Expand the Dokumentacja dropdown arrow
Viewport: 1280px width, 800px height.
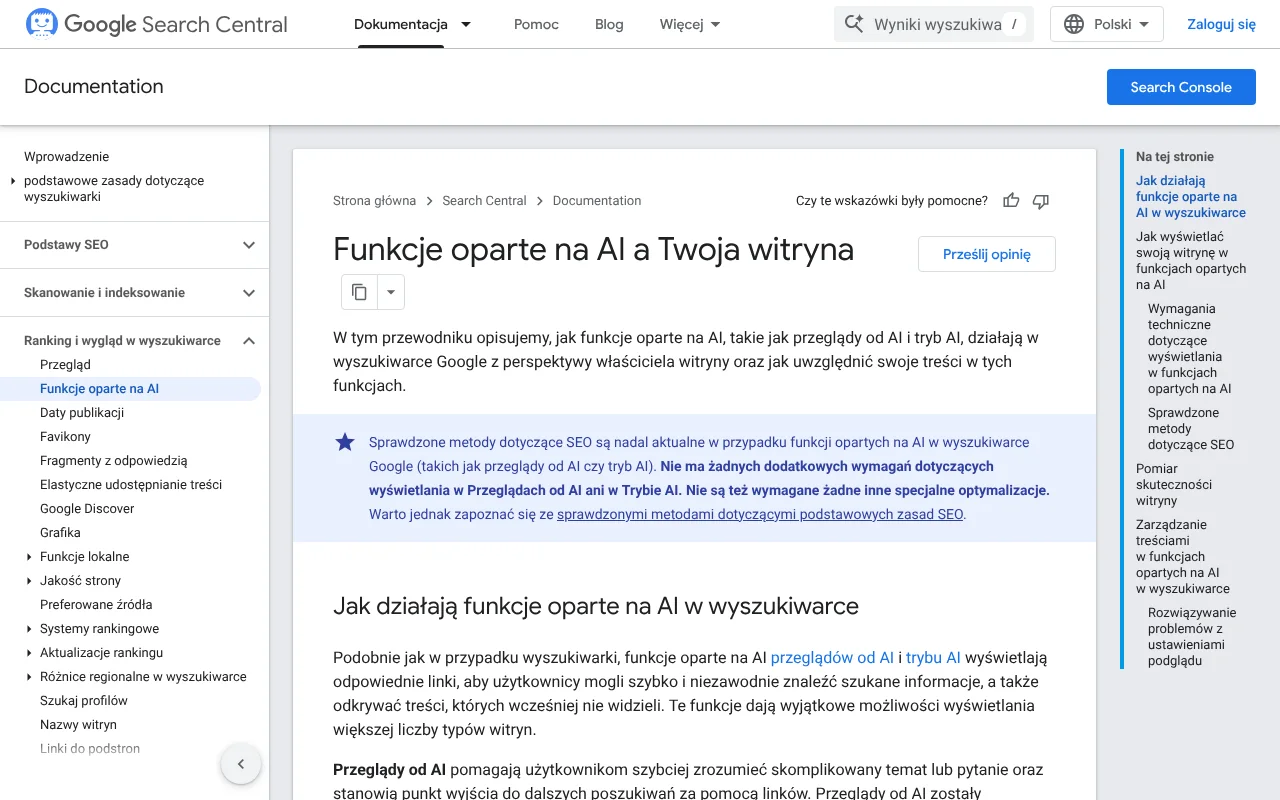point(466,24)
